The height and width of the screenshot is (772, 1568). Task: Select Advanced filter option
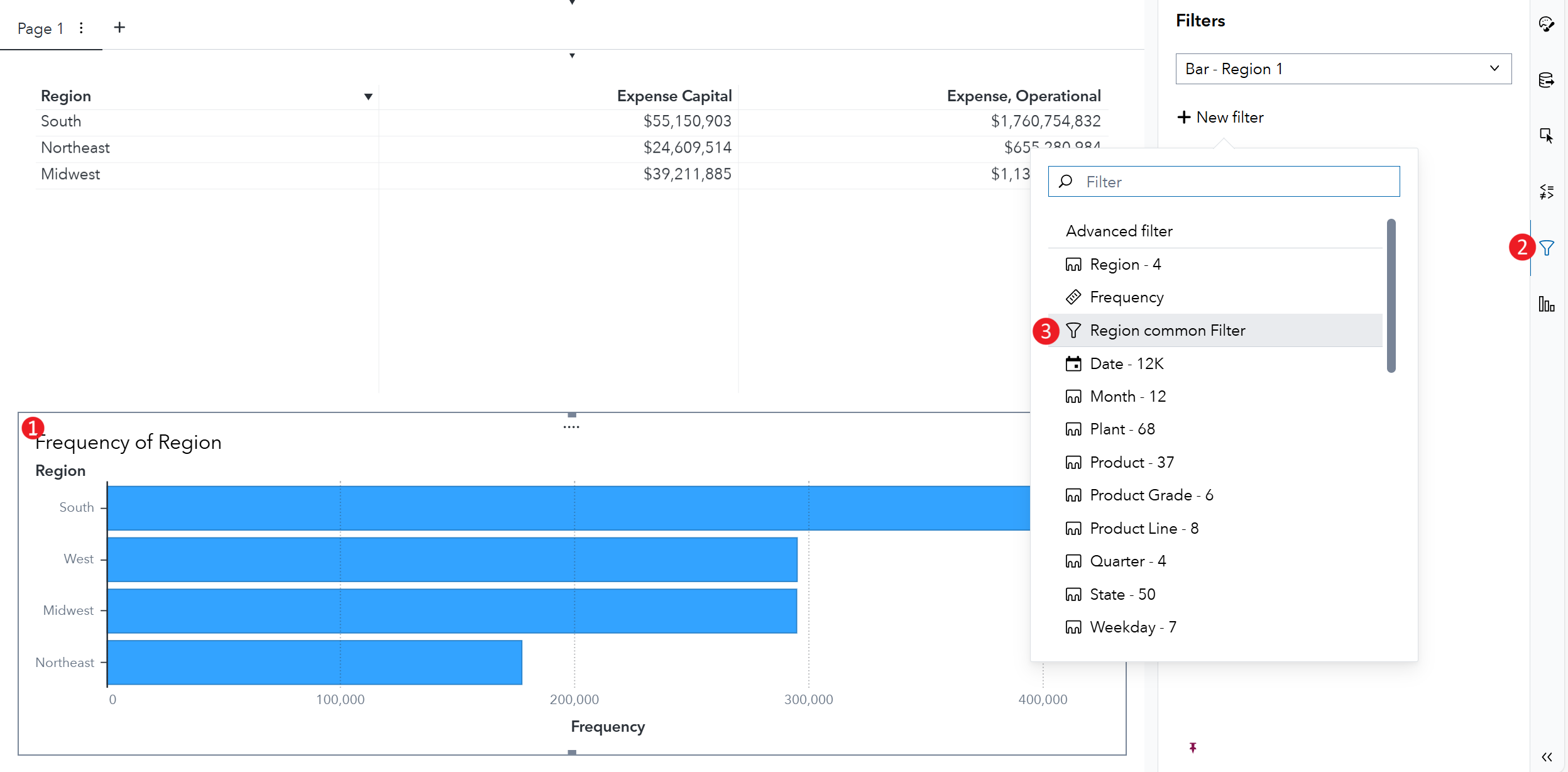tap(1119, 231)
